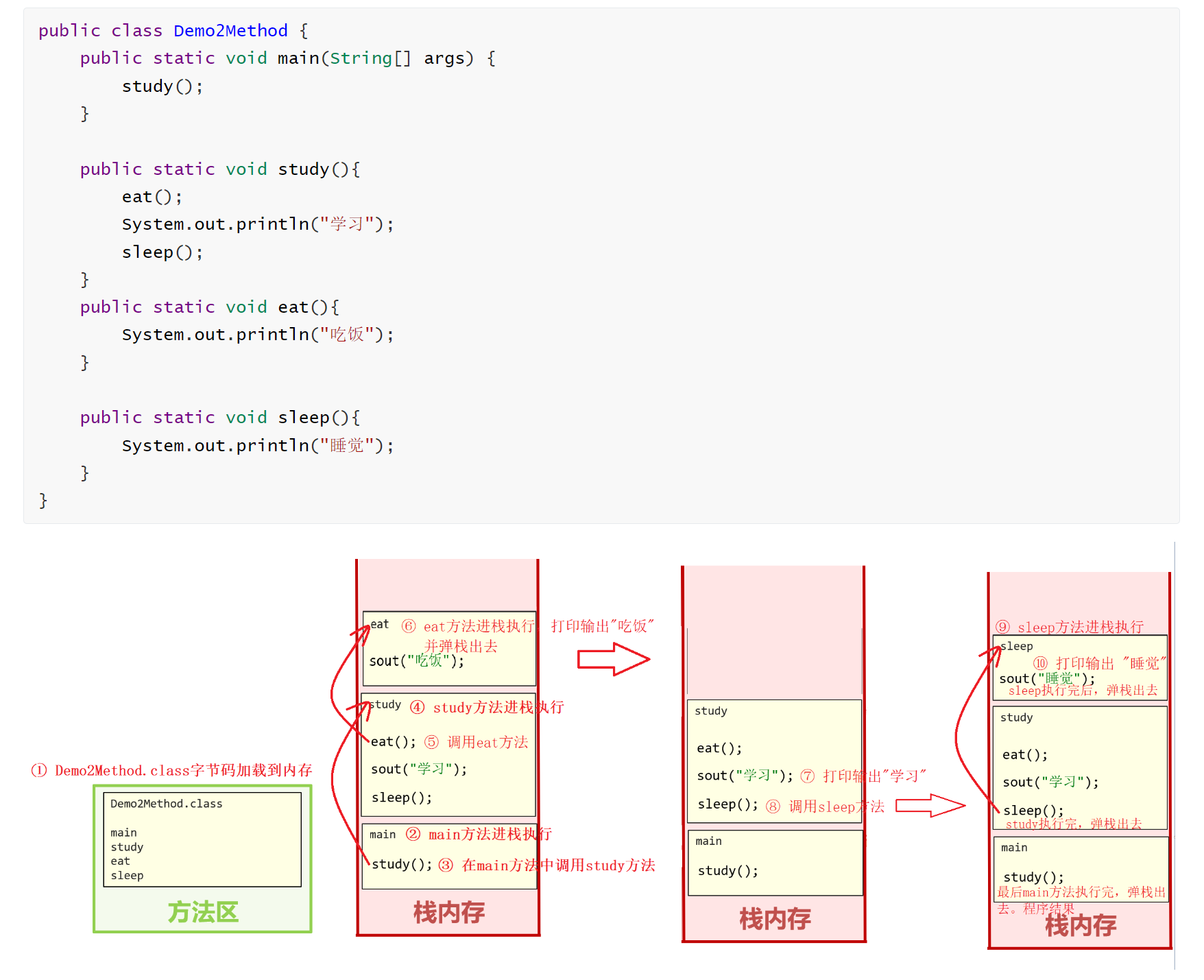The width and height of the screenshot is (1204, 980).
Task: Click annotation "⑤ 调用eat方法"
Action: (x=476, y=742)
